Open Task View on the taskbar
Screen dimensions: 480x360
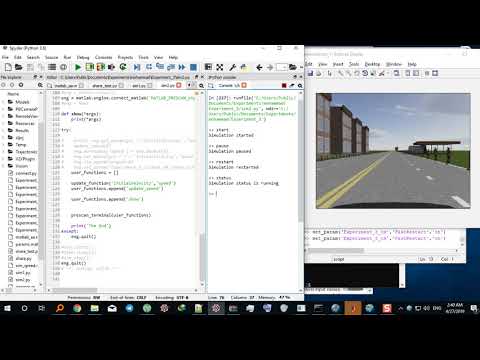click(x=42, y=308)
